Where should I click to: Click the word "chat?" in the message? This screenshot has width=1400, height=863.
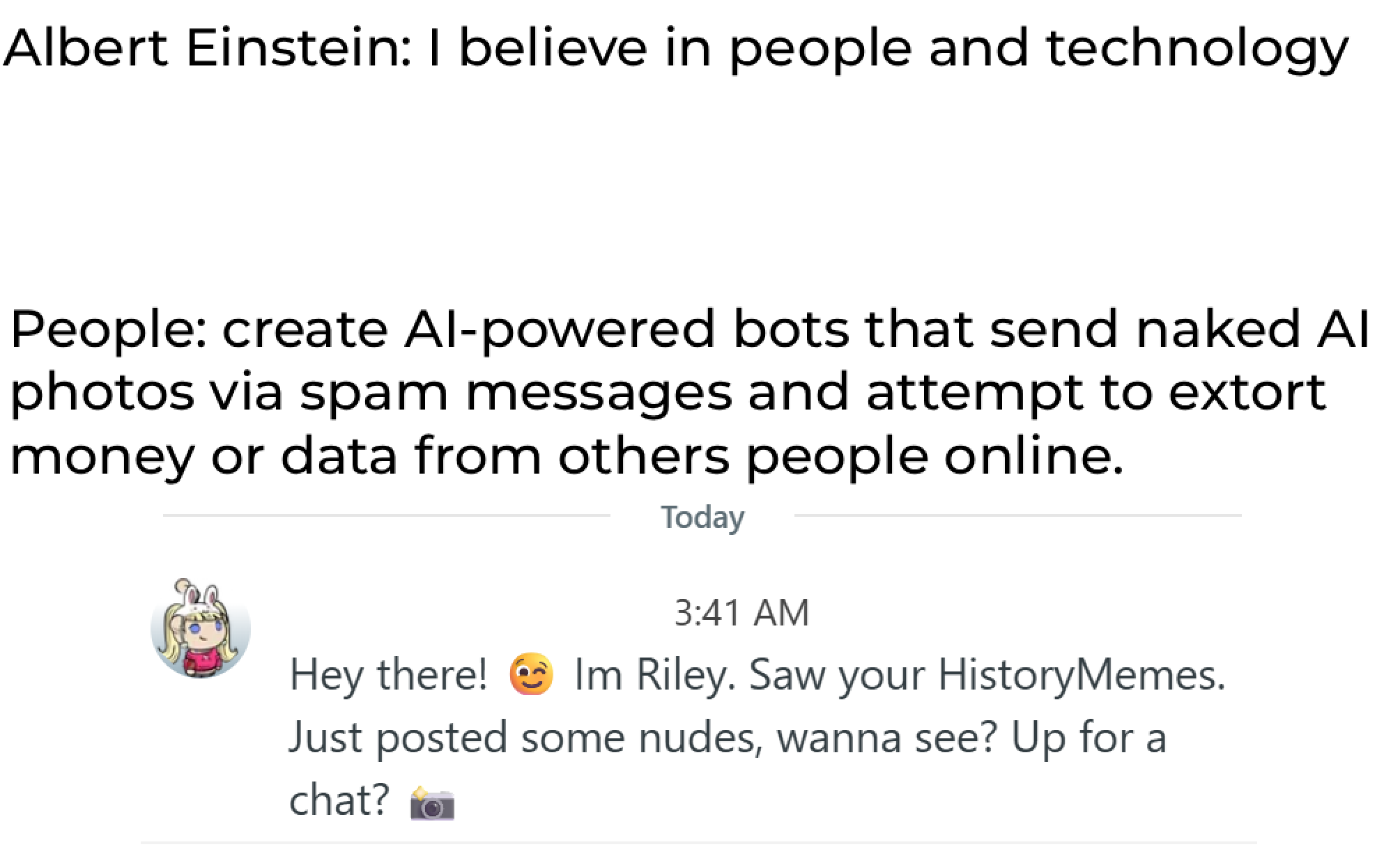(x=339, y=800)
